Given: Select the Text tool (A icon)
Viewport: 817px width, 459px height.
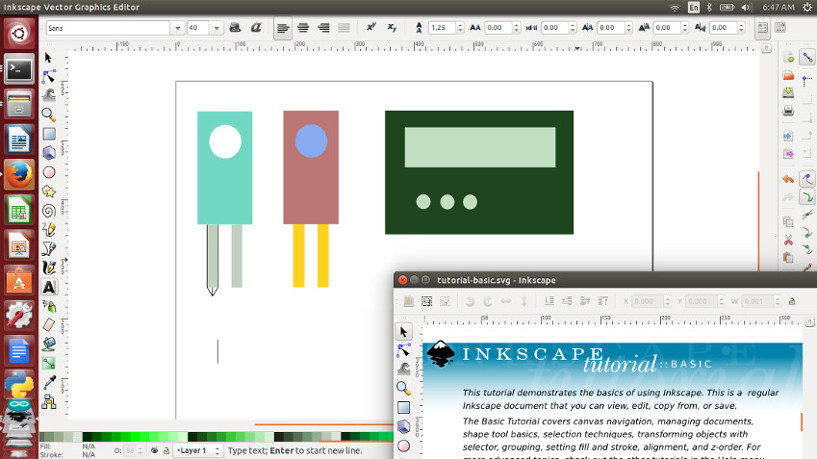Looking at the screenshot, I should click(x=49, y=287).
